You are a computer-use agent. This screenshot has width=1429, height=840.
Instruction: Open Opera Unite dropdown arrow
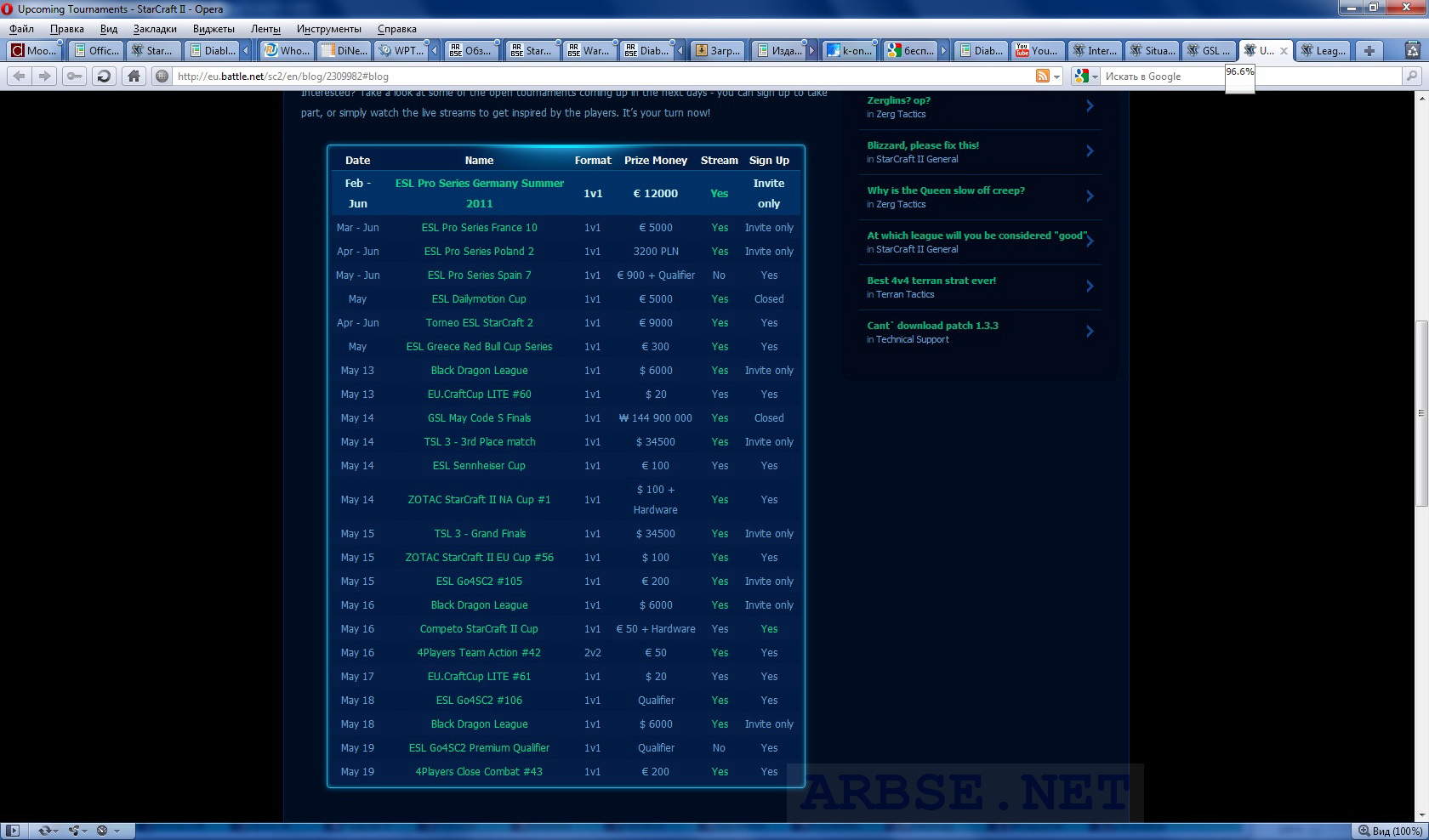coord(86,831)
